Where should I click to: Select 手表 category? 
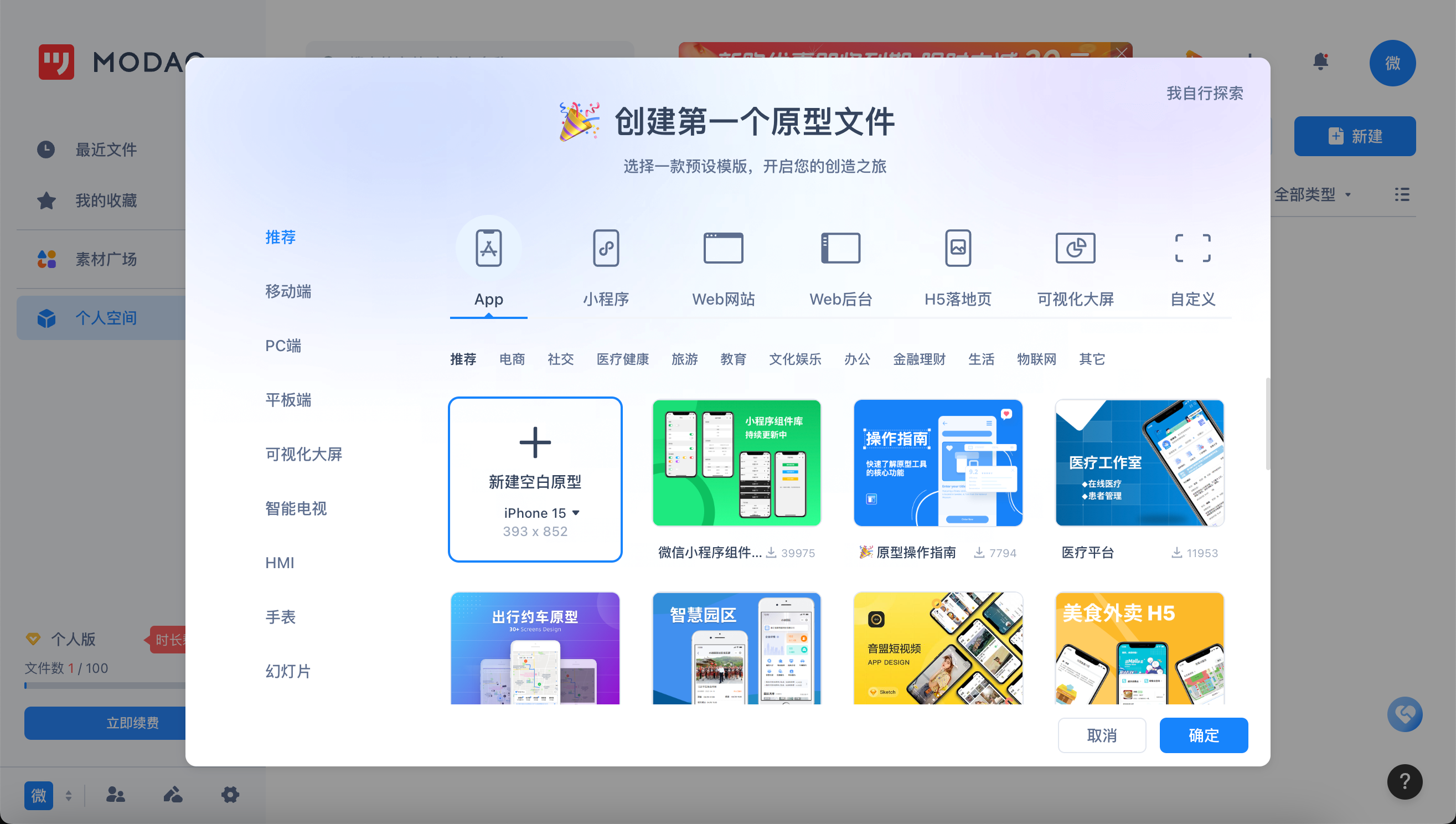pyautogui.click(x=281, y=617)
